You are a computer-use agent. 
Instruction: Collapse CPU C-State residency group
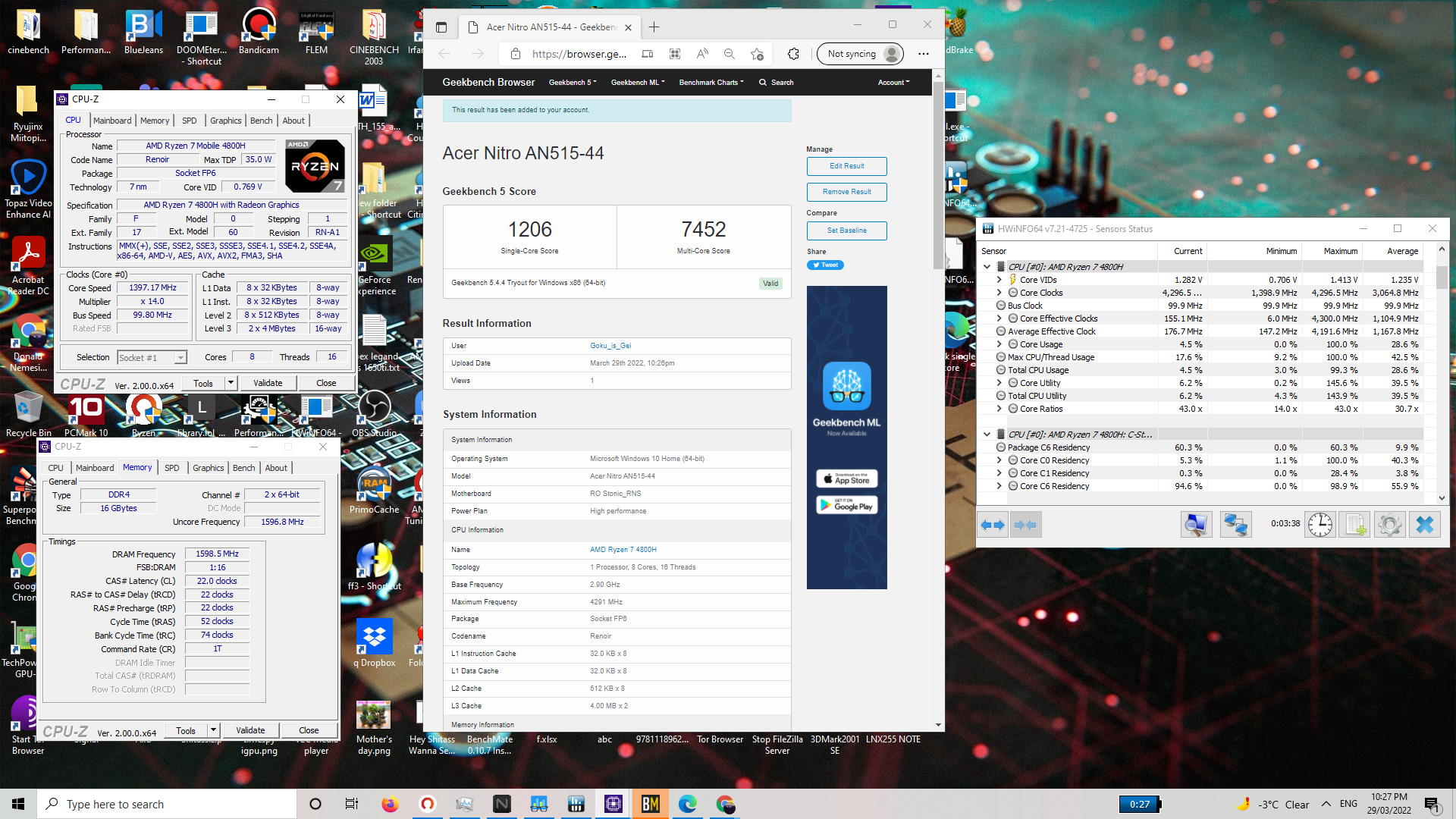(x=987, y=435)
